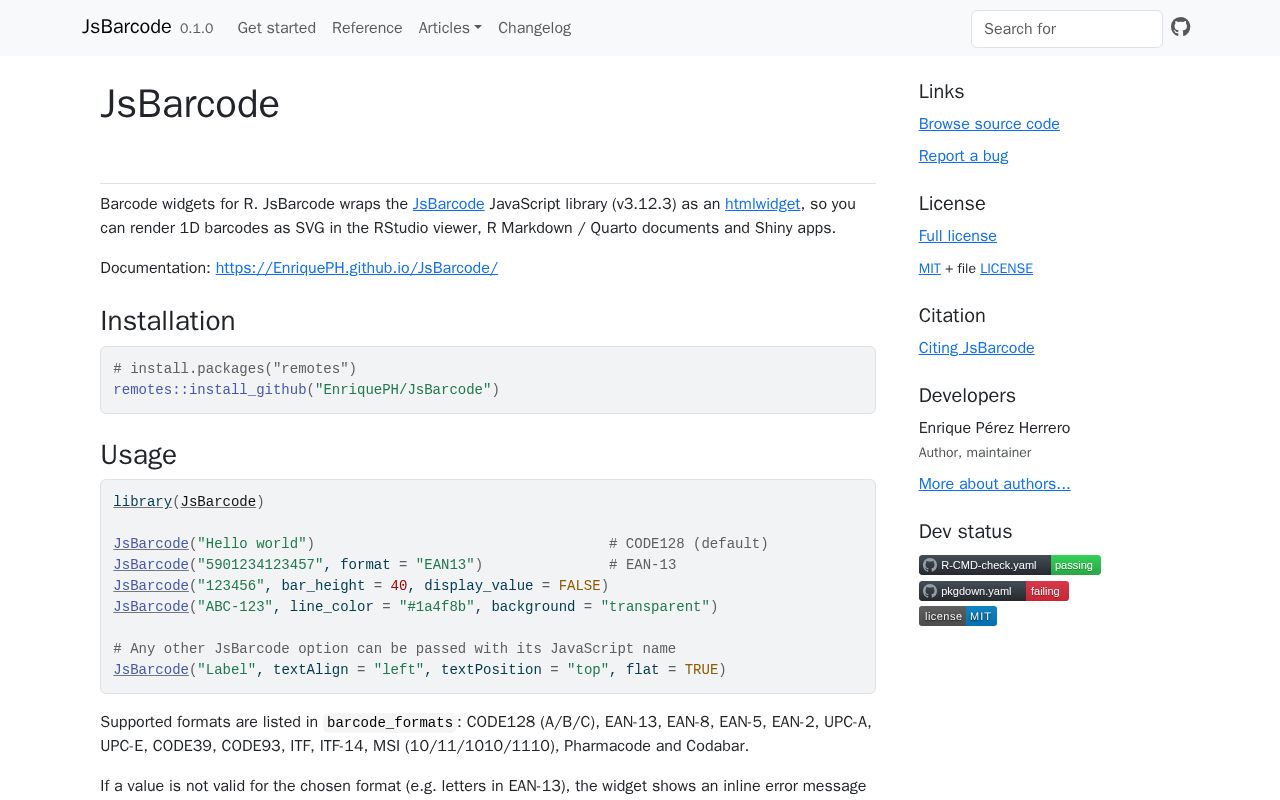1280x800 pixels.
Task: Click the license MIT badge
Action: (x=958, y=616)
